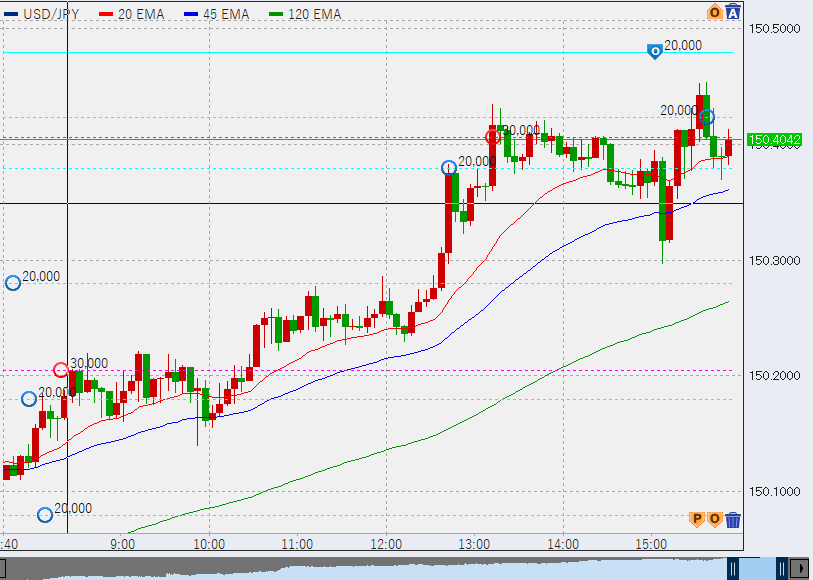Click the blue circle marker near 12:45 candle

pos(450,167)
